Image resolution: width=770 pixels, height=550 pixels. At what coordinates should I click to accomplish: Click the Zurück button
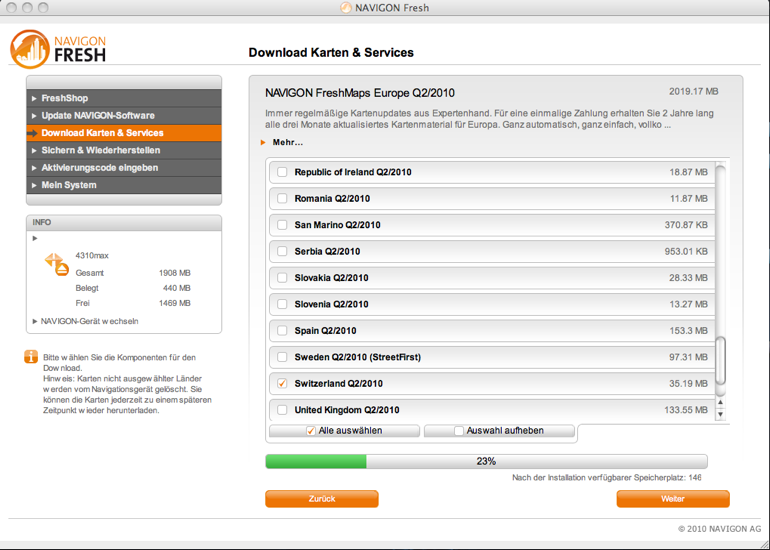[322, 499]
